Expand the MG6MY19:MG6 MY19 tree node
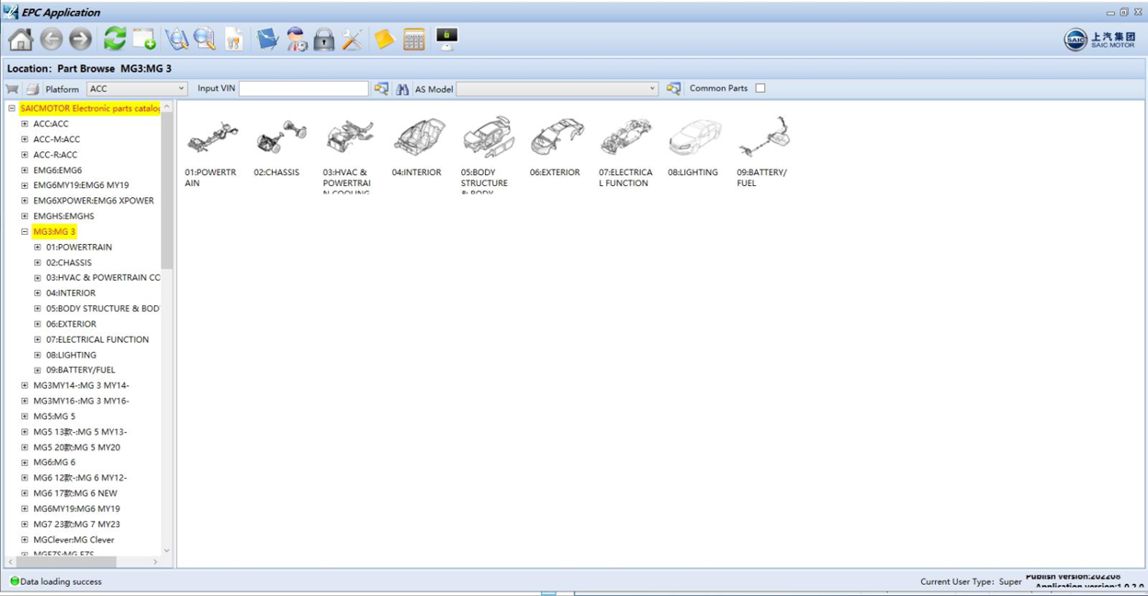Screen dimensions: 1148x596 (x=24, y=508)
